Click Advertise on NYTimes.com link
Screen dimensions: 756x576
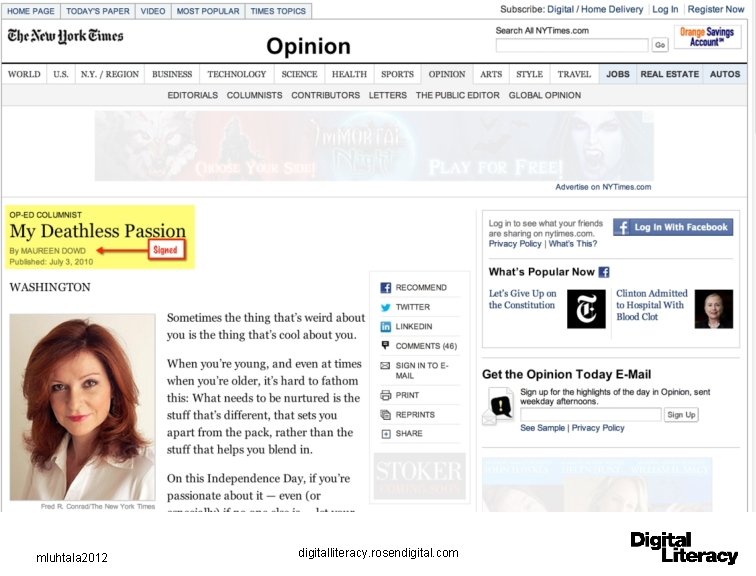tap(603, 187)
